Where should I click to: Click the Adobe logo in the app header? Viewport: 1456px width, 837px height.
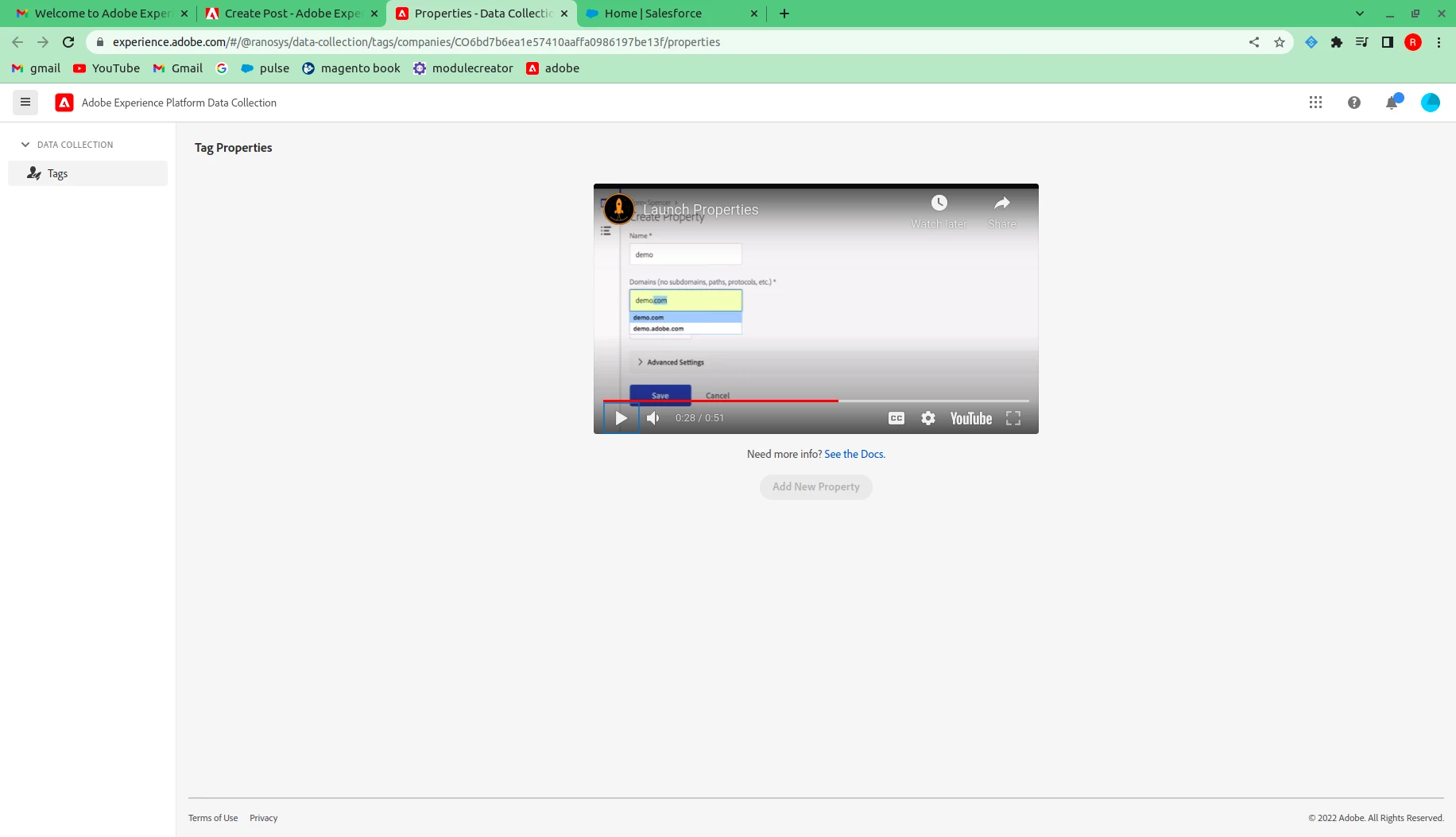pyautogui.click(x=64, y=103)
